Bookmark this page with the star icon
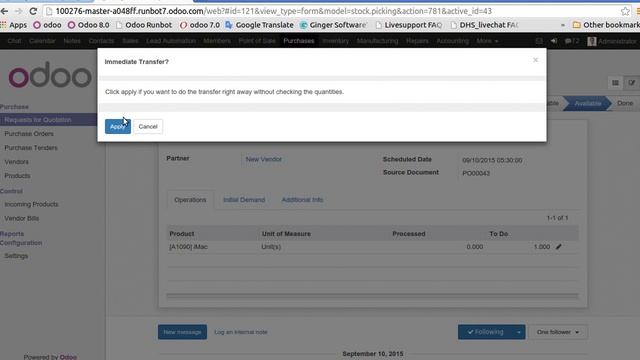This screenshot has width=640, height=360. coord(625,11)
